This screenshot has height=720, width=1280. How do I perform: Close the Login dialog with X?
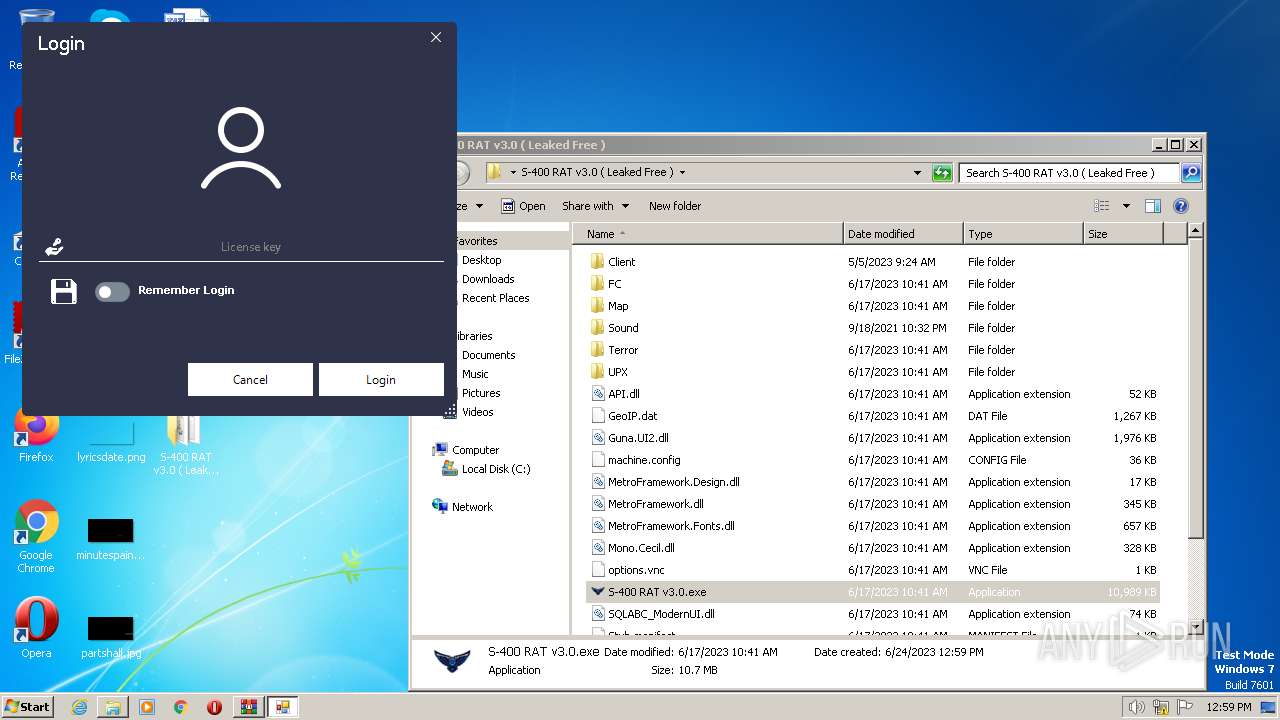pos(436,37)
